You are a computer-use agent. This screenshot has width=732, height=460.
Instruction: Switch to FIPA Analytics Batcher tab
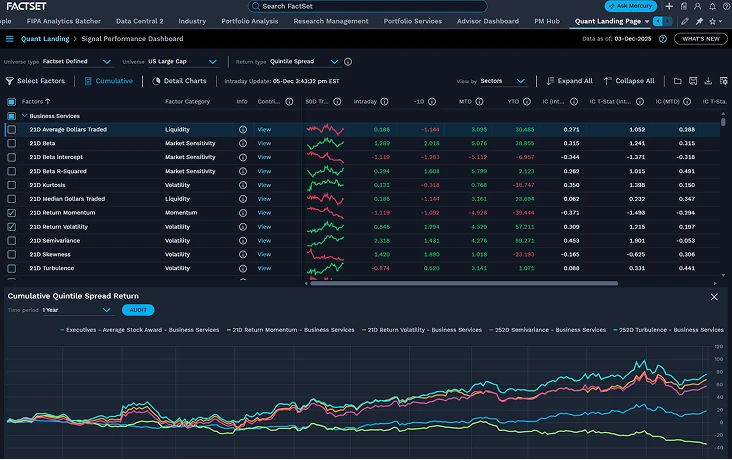(63, 21)
